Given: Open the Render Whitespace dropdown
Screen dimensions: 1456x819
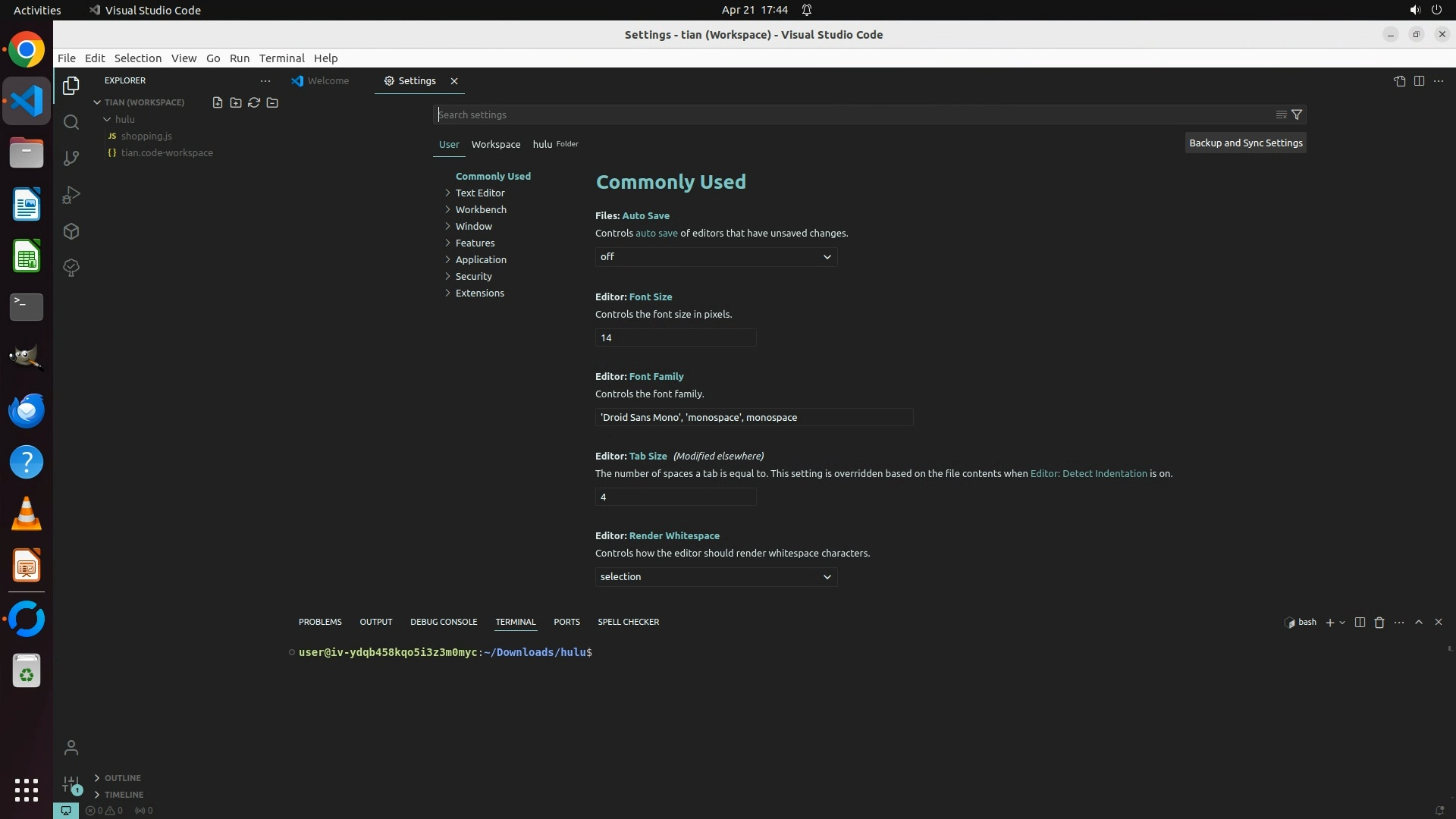Looking at the screenshot, I should point(716,577).
